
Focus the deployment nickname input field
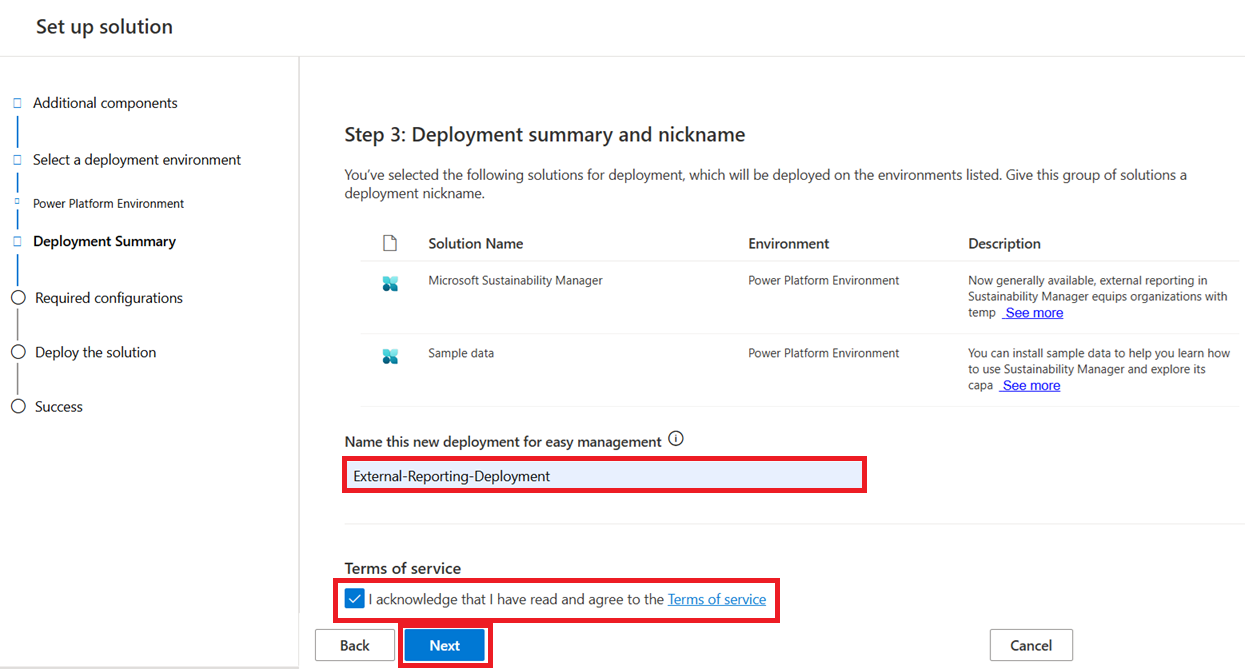(604, 476)
